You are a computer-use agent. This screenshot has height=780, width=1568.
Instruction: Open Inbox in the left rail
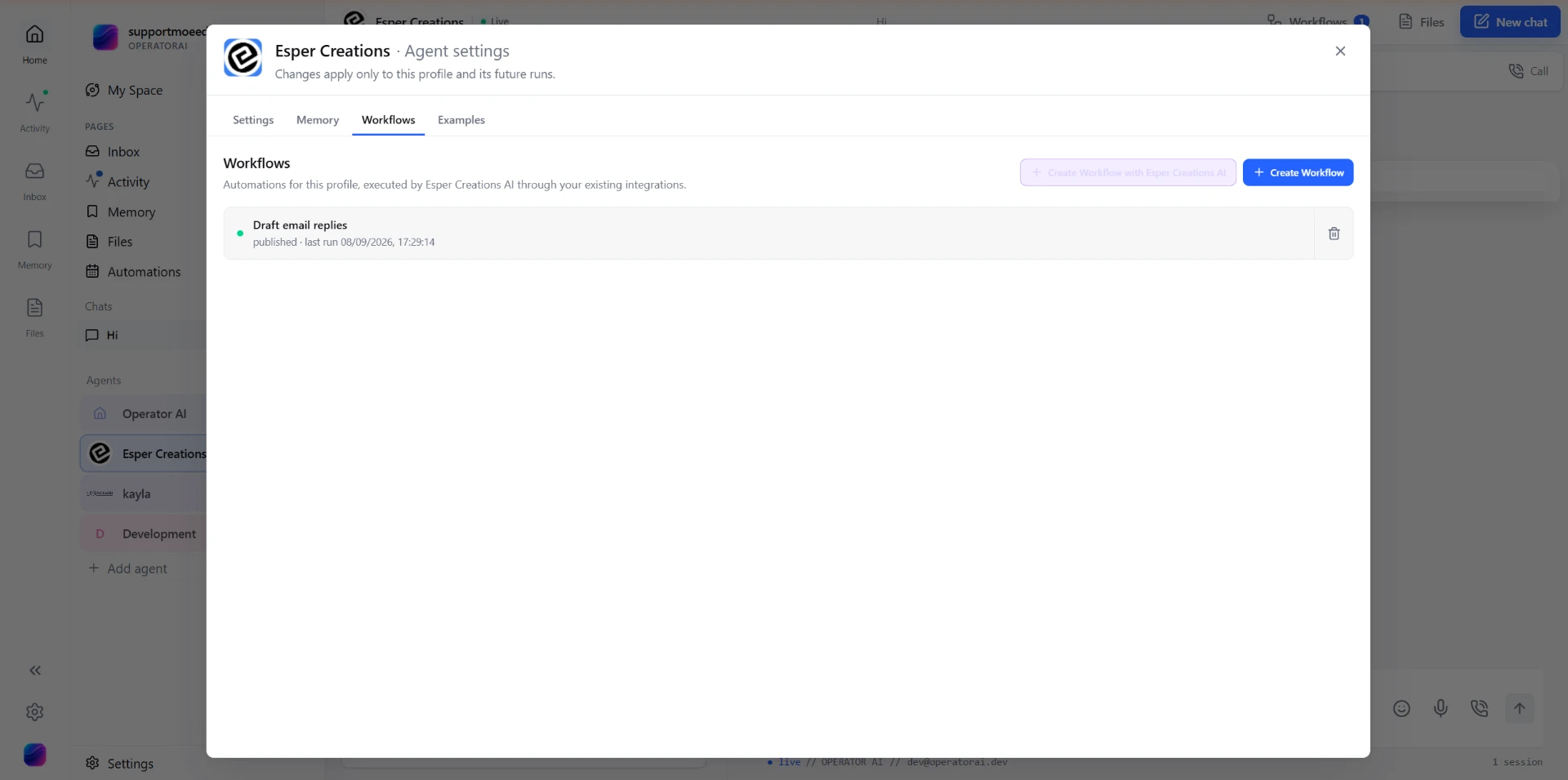point(34,181)
